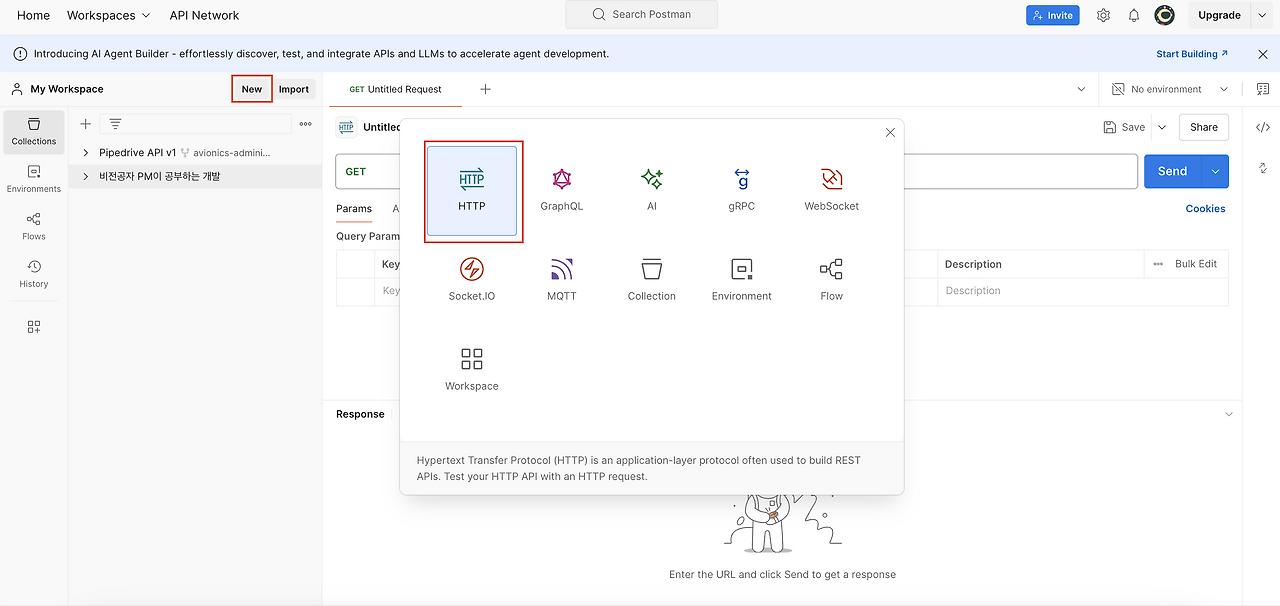Open Postman settings gear
The image size is (1280, 606).
pyautogui.click(x=1104, y=15)
